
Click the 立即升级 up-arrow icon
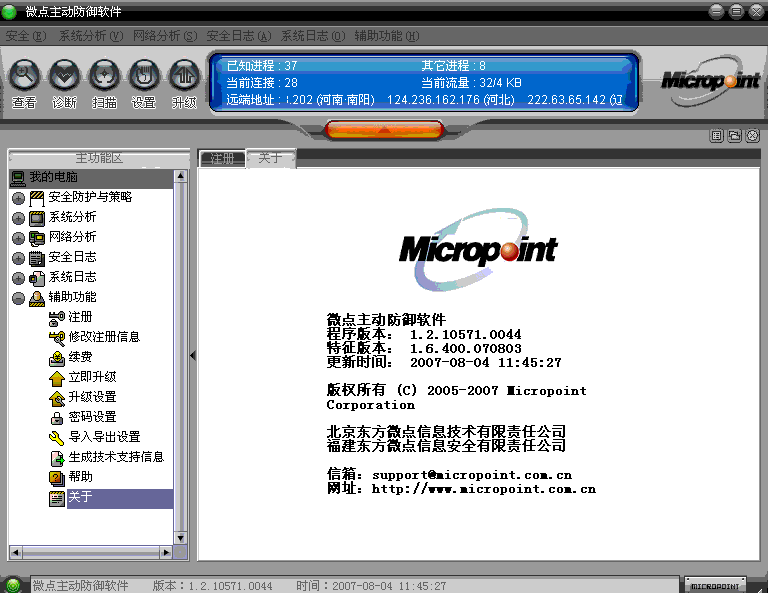click(57, 378)
